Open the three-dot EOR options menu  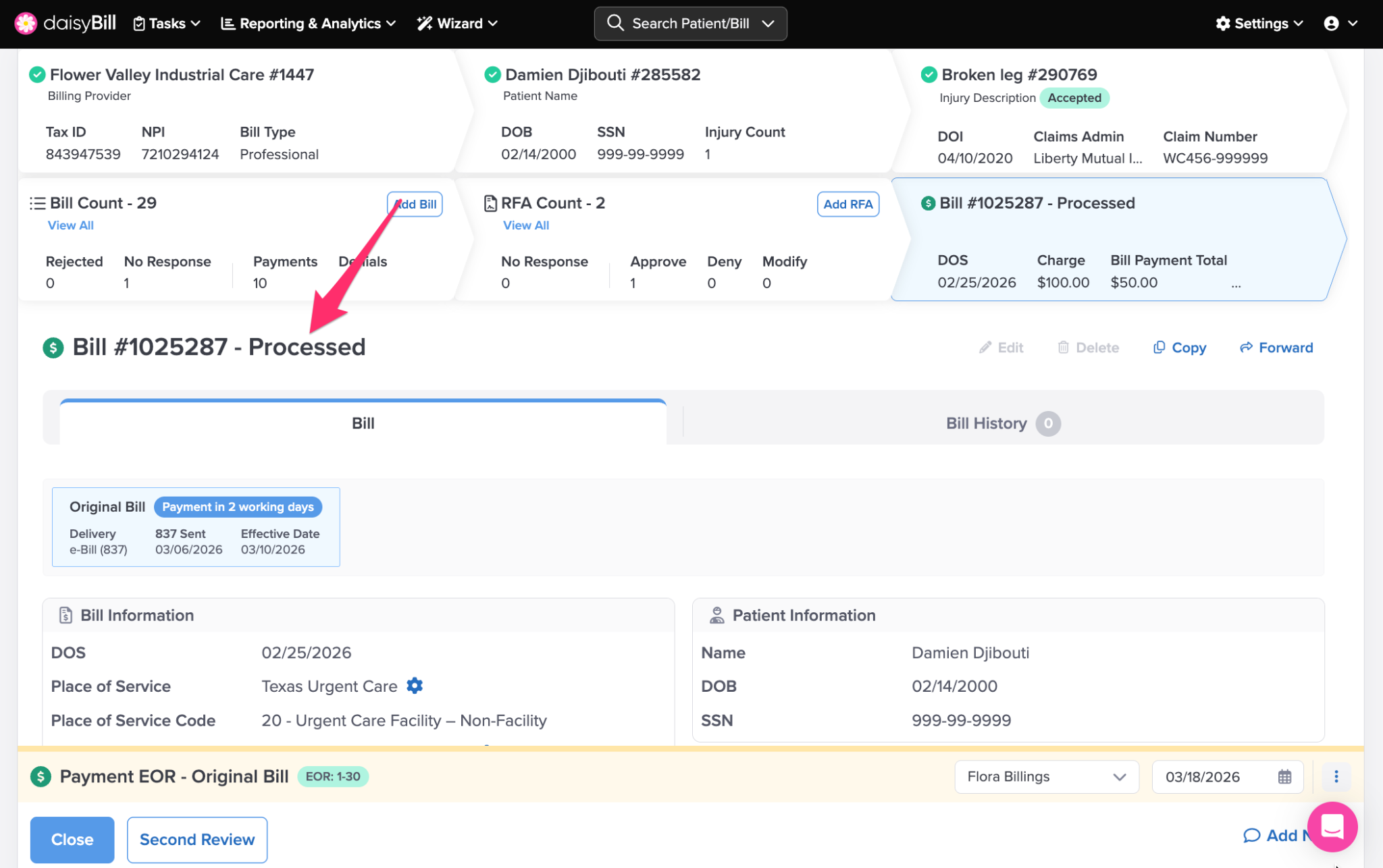(x=1336, y=777)
